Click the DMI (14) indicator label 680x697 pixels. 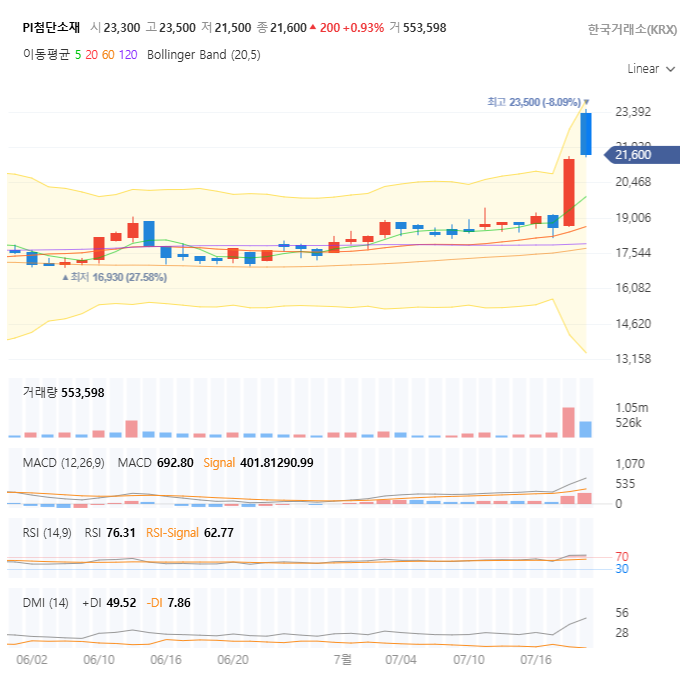tap(45, 603)
